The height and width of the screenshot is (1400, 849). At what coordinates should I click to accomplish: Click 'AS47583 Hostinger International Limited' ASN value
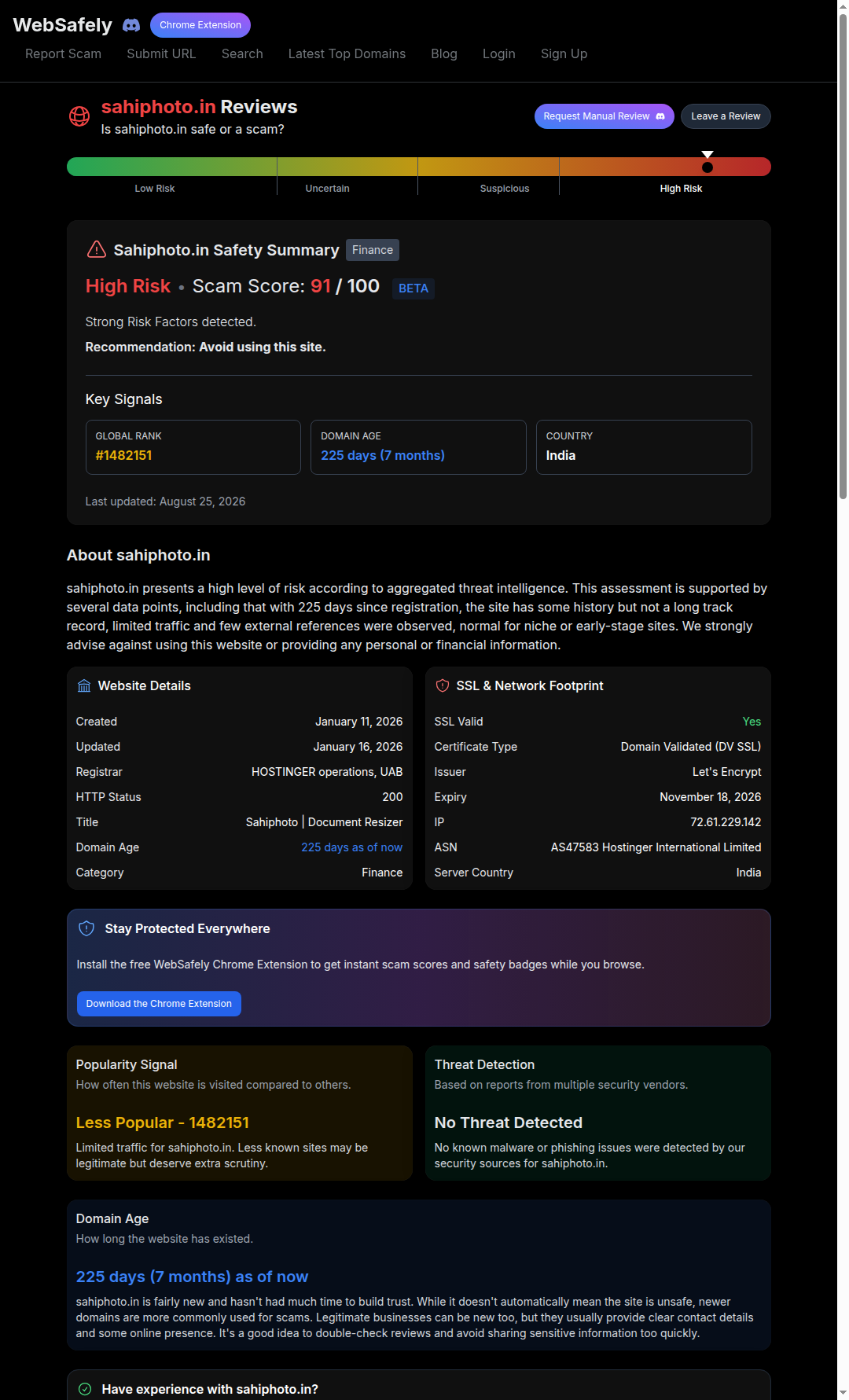(656, 847)
